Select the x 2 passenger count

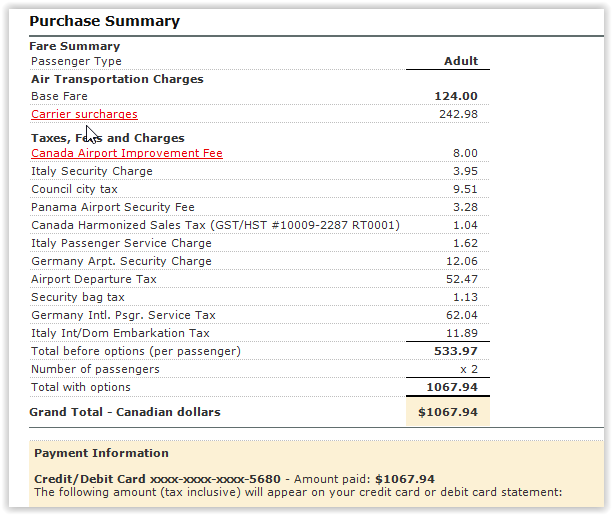tap(469, 369)
